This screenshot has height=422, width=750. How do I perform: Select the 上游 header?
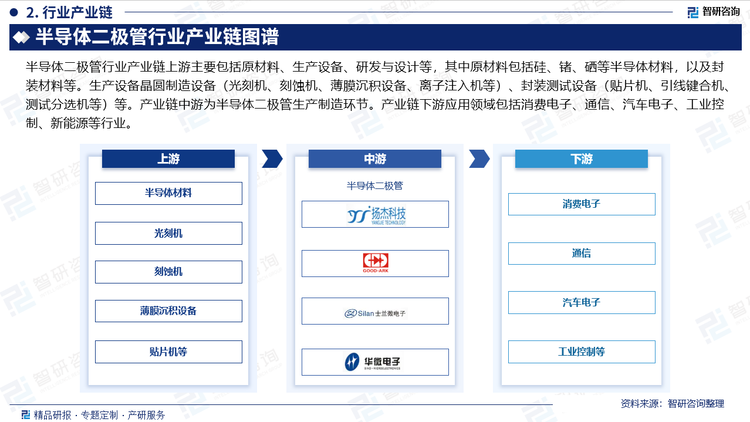point(168,159)
